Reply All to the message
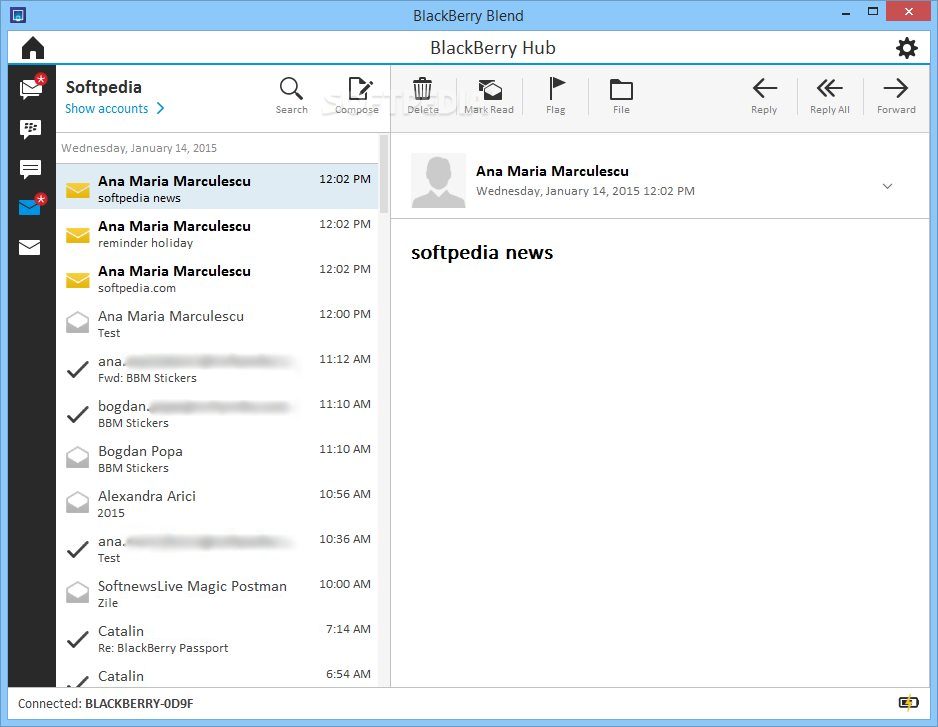Viewport: 938px width, 727px height. coord(830,96)
